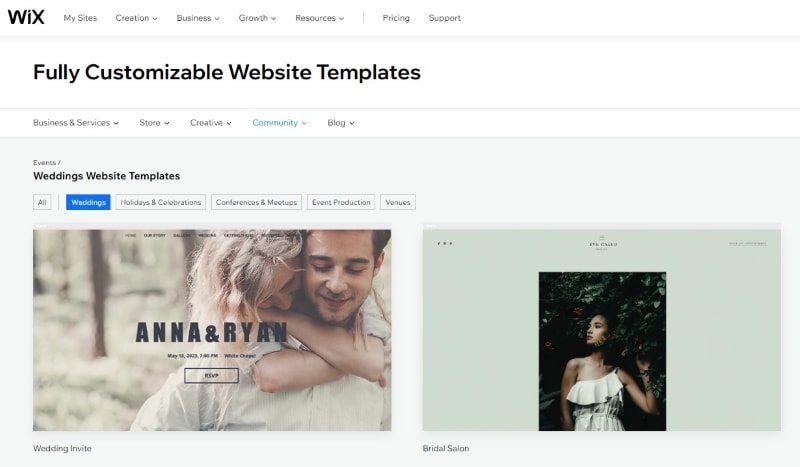
Task: Filter by Conferences & Meetups
Action: [256, 202]
